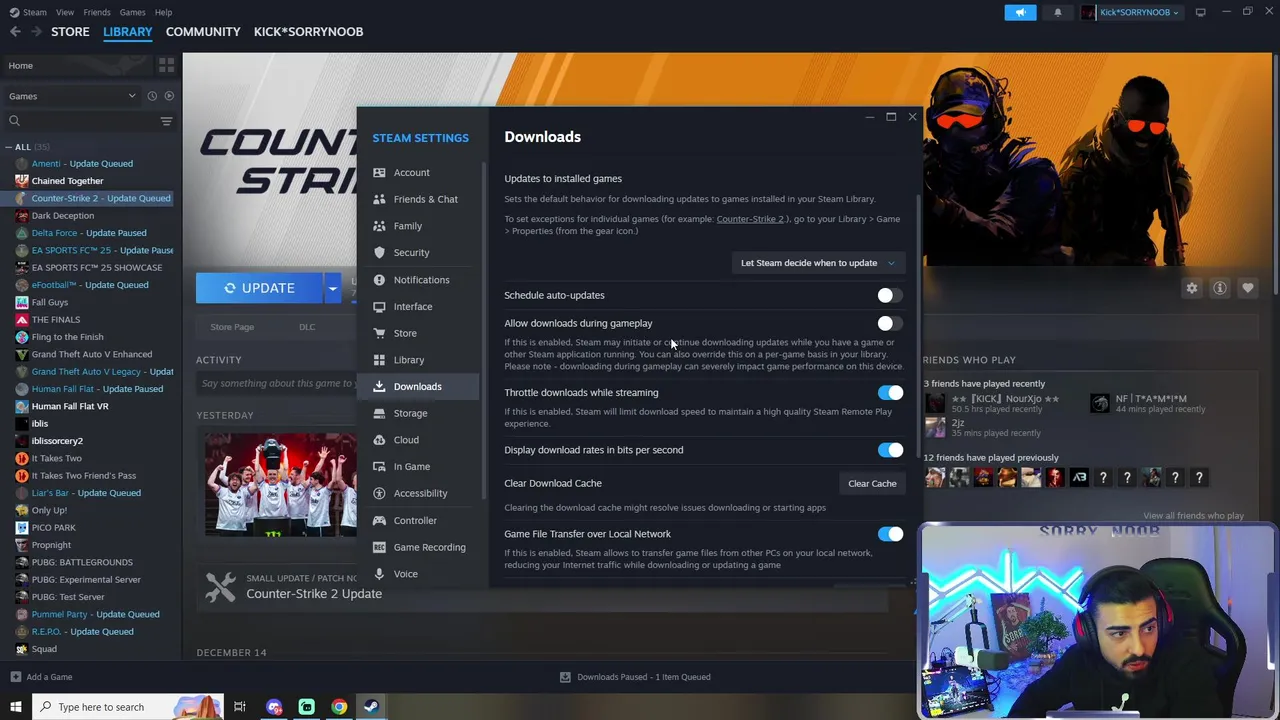Open the notifications bell icon
This screenshot has width=1280, height=720.
point(1058,12)
